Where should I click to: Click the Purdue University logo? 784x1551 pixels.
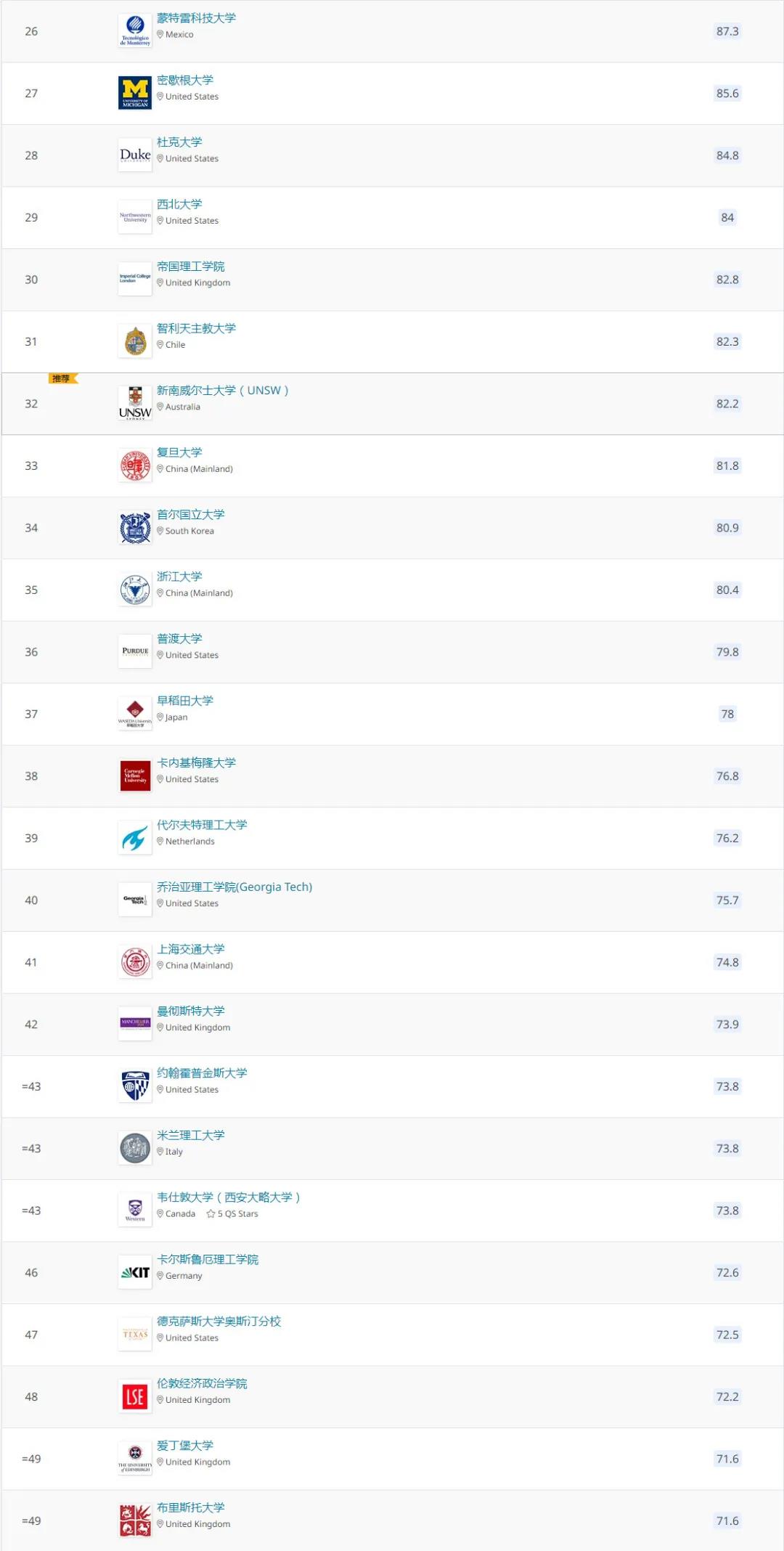pyautogui.click(x=135, y=652)
